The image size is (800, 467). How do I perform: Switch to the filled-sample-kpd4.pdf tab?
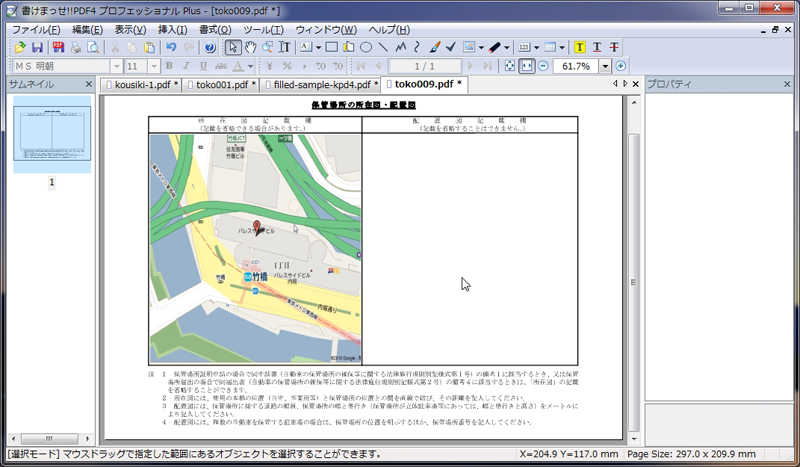[321, 85]
